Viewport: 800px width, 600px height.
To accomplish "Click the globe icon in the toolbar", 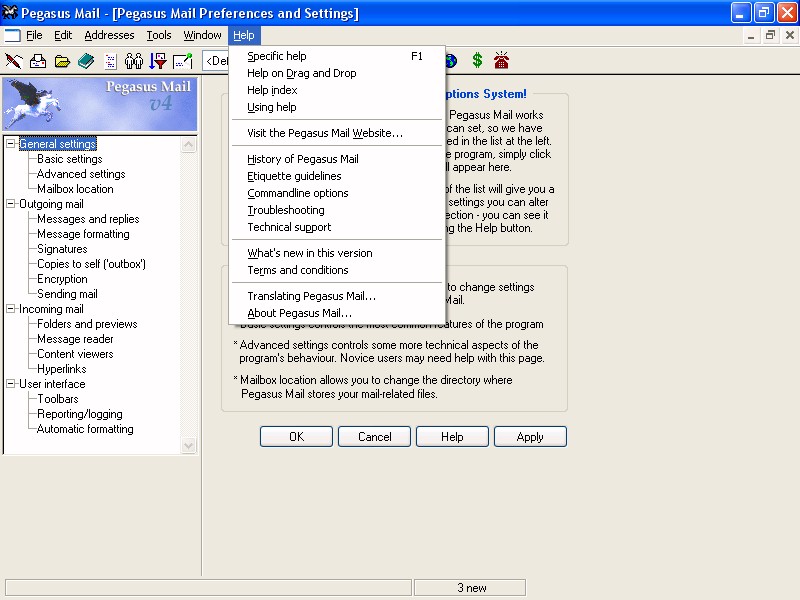I will coord(451,61).
